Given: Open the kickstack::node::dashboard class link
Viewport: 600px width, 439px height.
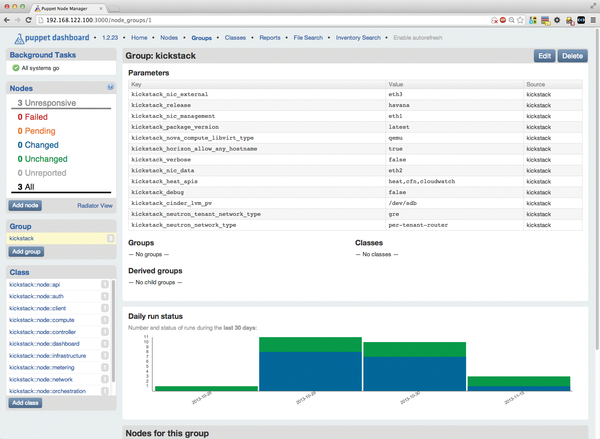Looking at the screenshot, I should coord(44,344).
